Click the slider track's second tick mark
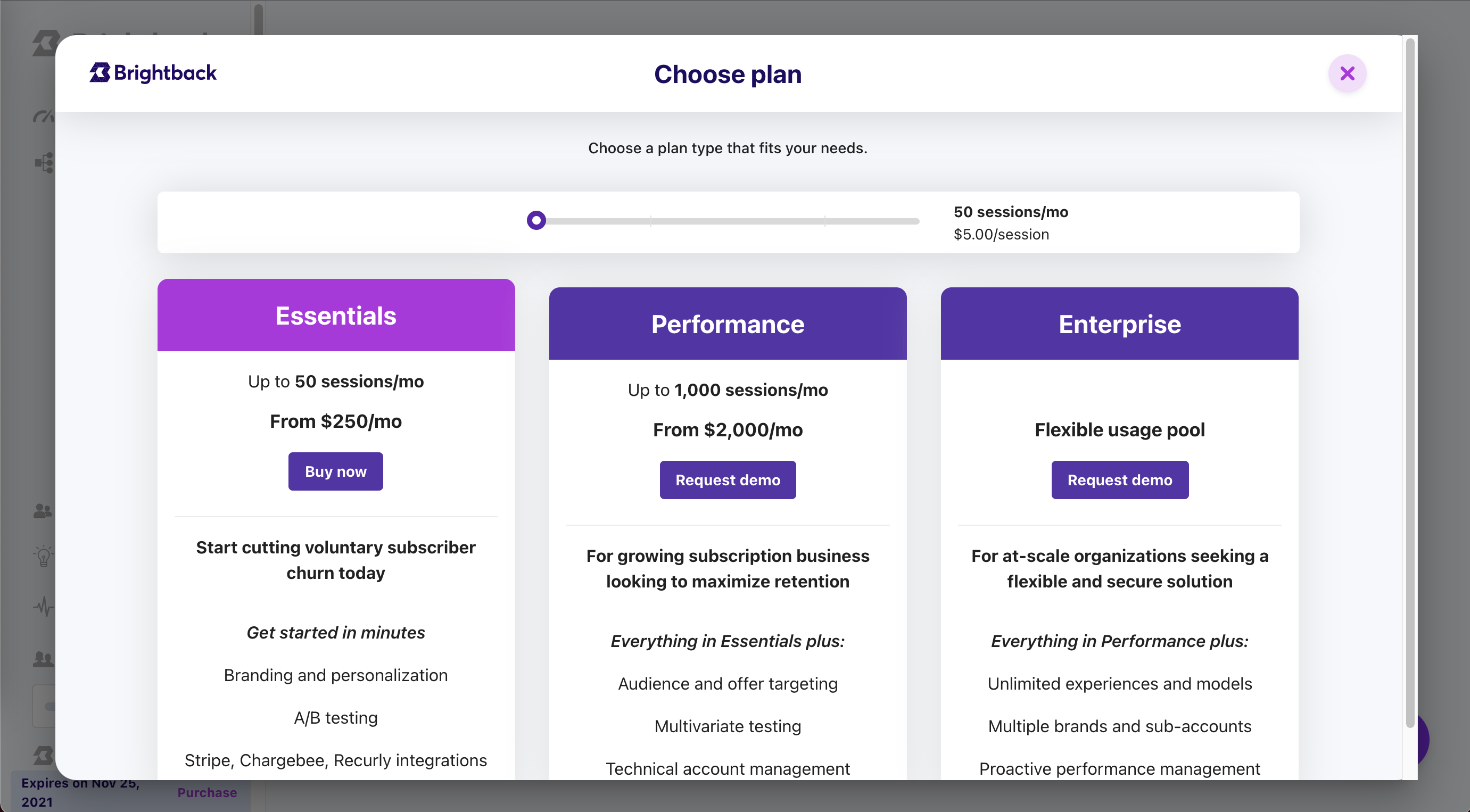This screenshot has width=1470, height=812. [824, 221]
